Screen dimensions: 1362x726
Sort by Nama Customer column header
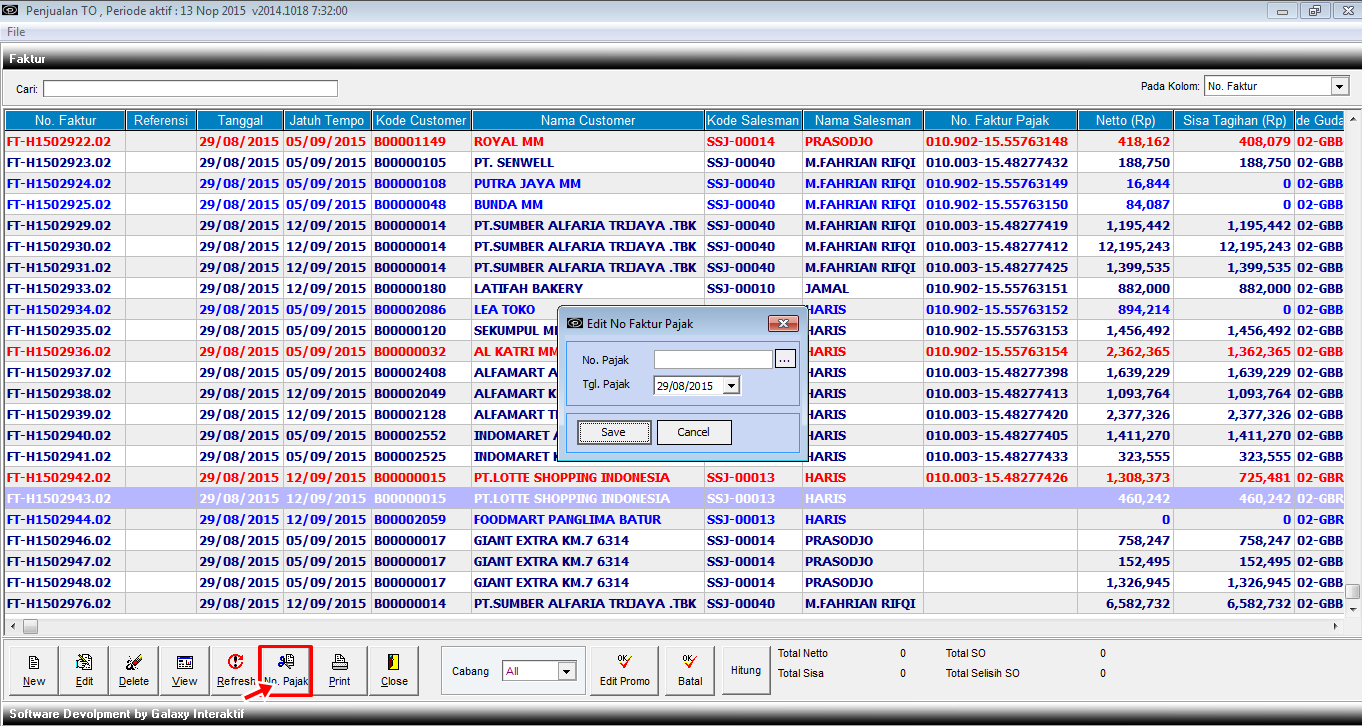click(588, 121)
